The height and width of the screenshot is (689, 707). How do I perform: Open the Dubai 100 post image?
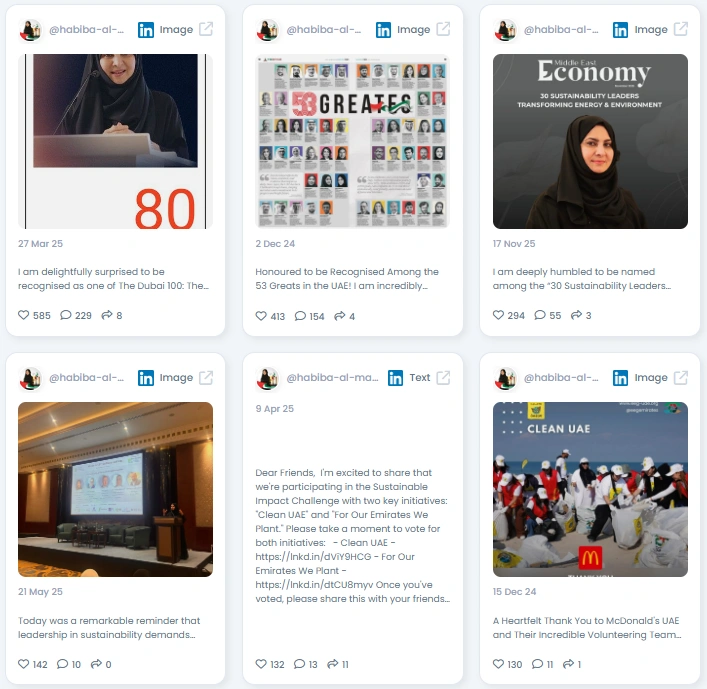[x=115, y=141]
